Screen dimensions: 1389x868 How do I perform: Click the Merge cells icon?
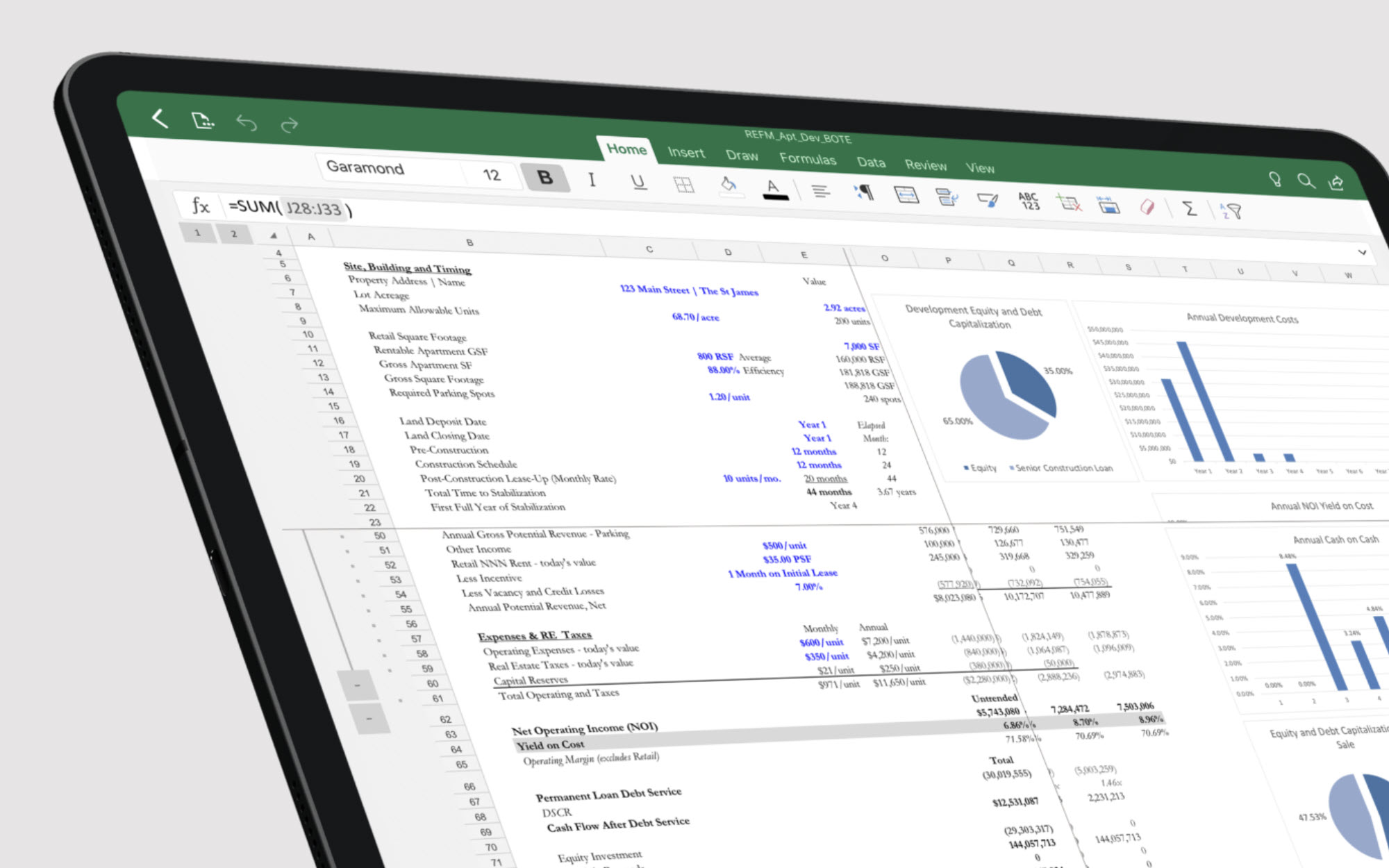point(906,195)
